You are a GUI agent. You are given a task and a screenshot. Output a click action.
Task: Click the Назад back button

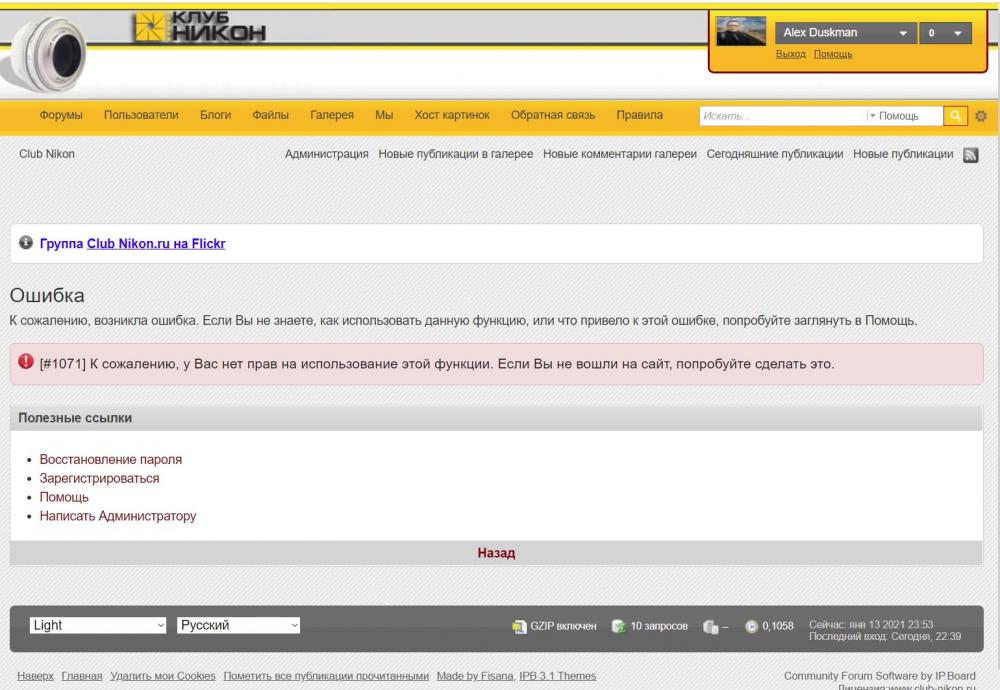click(496, 553)
